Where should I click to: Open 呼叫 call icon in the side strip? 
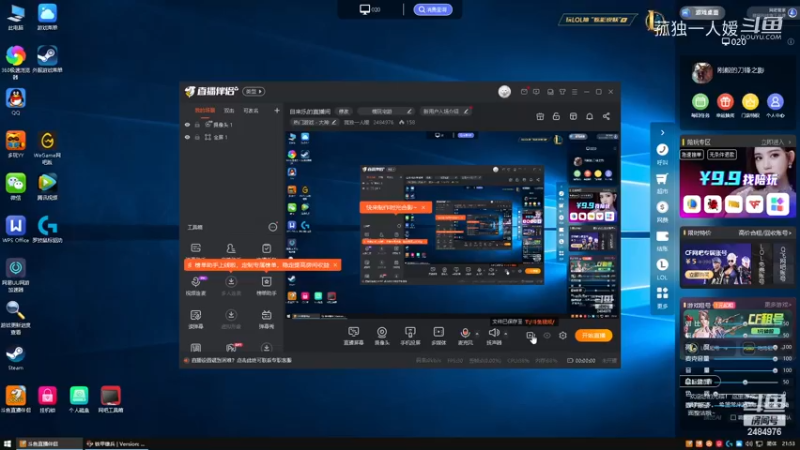(x=662, y=154)
